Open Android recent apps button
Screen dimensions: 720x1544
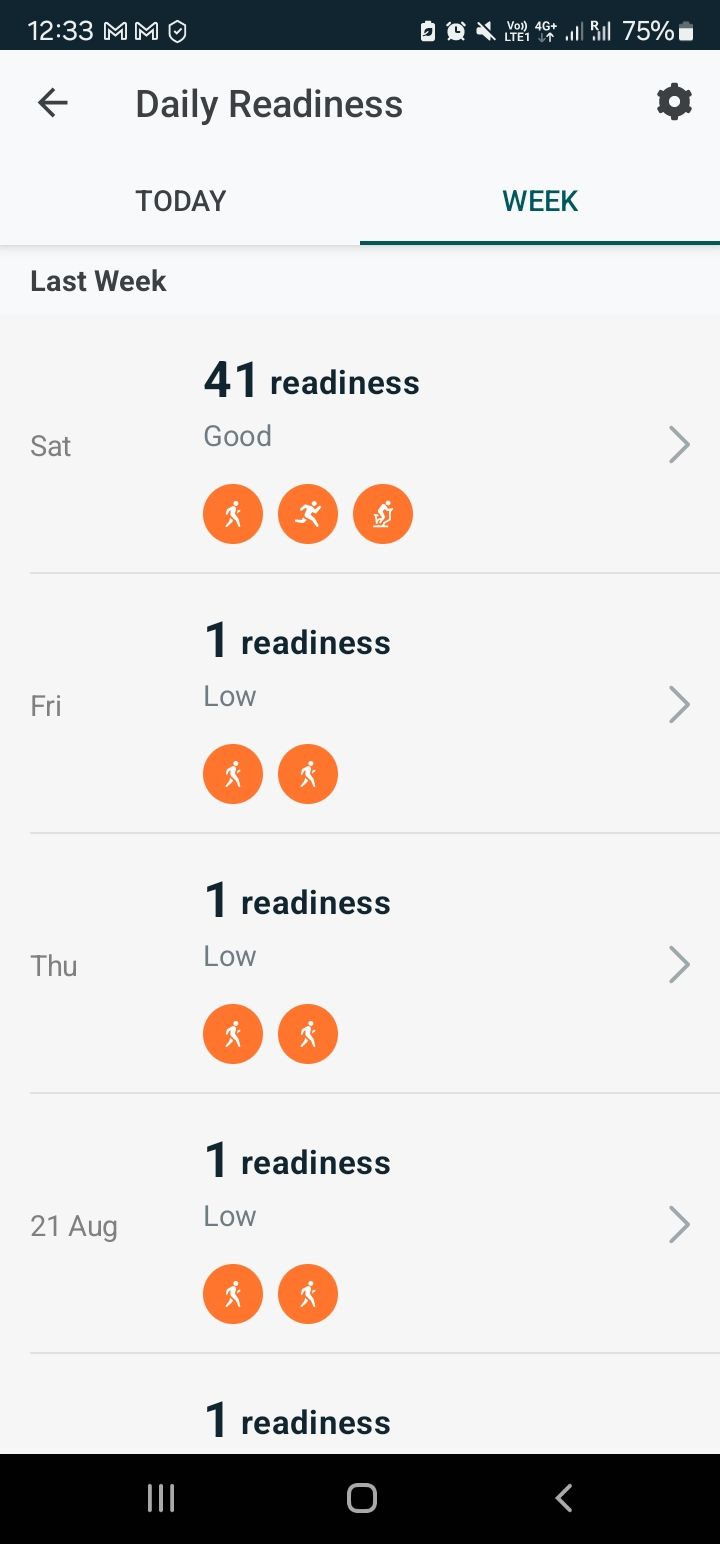coord(161,1498)
